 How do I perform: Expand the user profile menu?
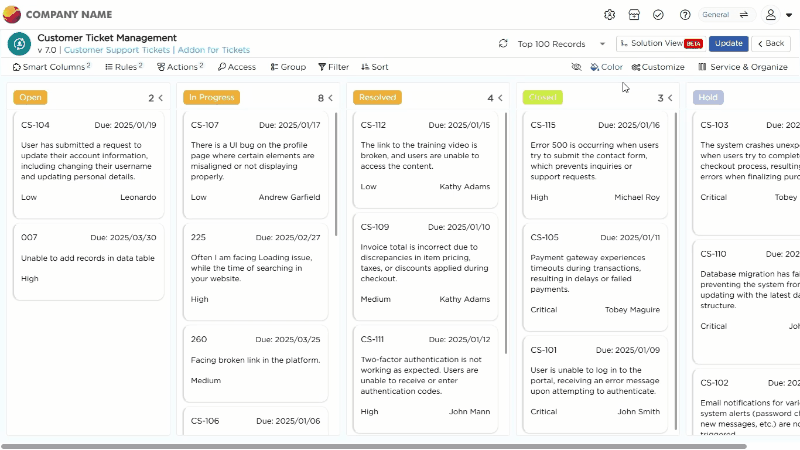click(776, 15)
